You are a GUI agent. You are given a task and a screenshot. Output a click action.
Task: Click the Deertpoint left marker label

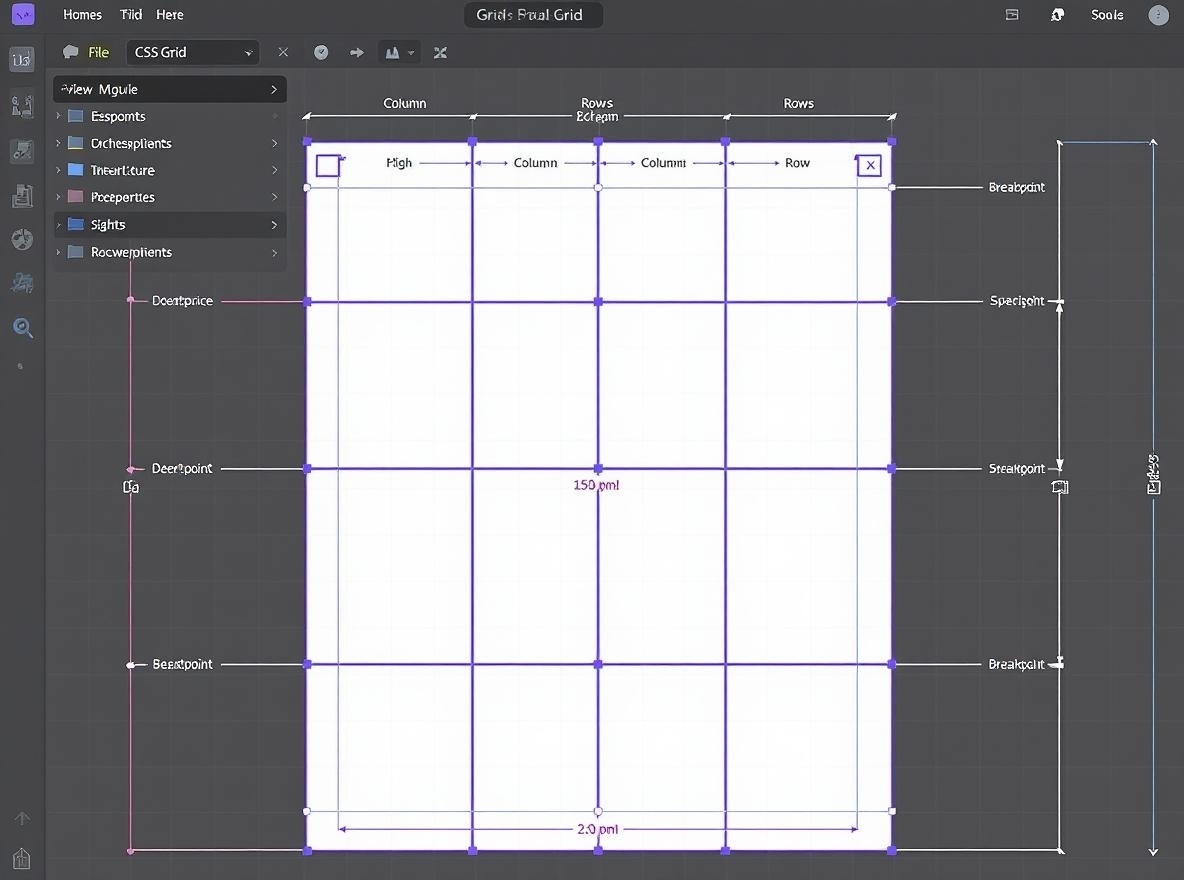(x=182, y=468)
